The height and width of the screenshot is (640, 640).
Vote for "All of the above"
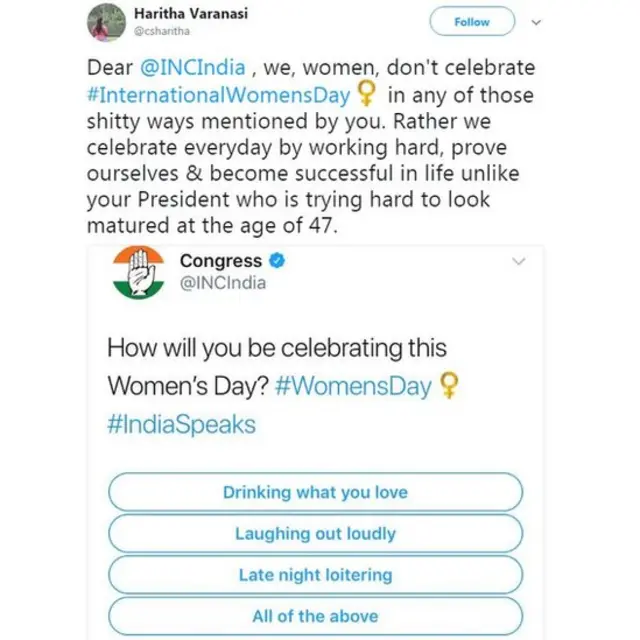click(x=315, y=616)
